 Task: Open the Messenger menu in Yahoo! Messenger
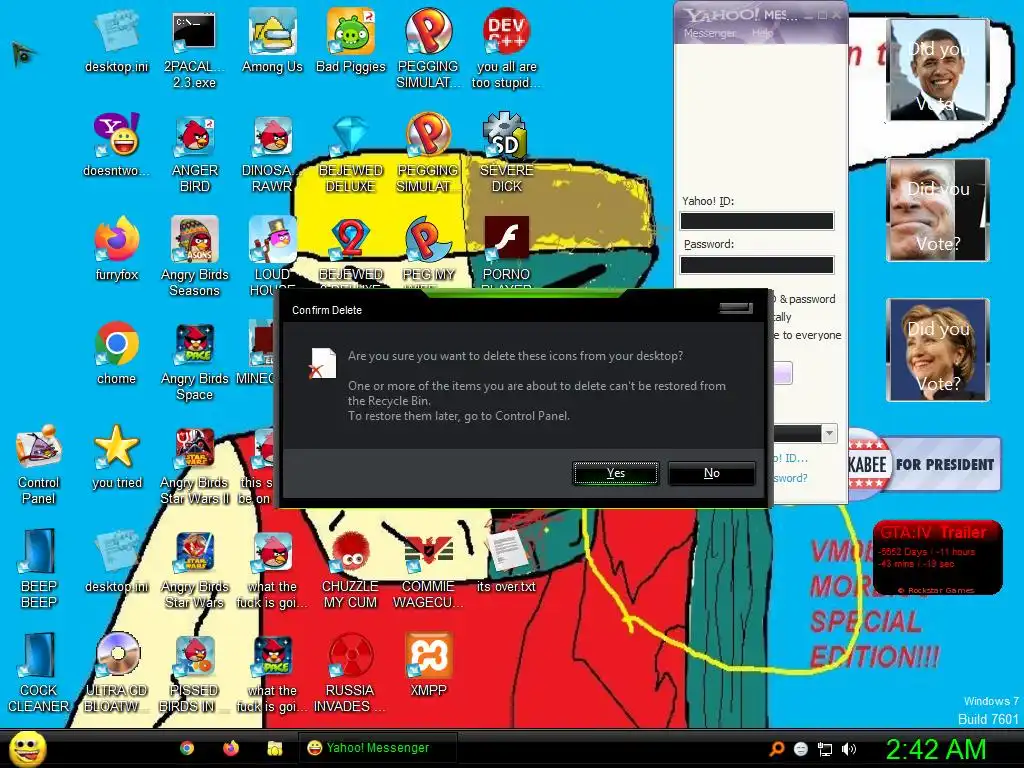click(709, 33)
